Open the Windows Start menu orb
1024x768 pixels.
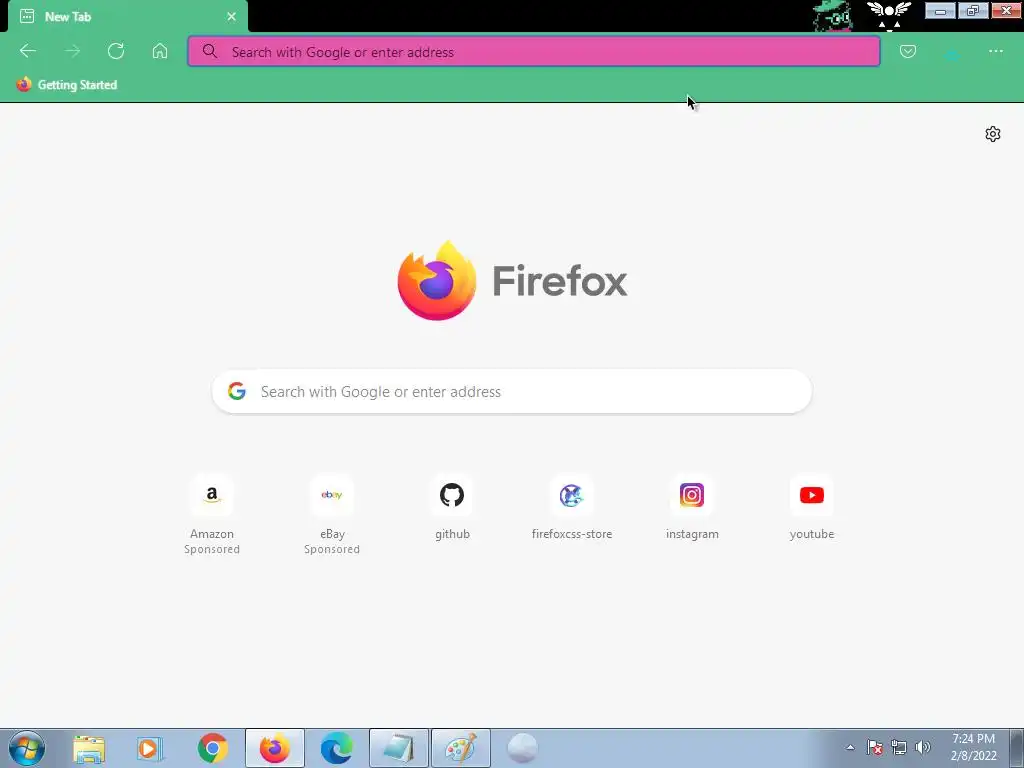pos(27,748)
